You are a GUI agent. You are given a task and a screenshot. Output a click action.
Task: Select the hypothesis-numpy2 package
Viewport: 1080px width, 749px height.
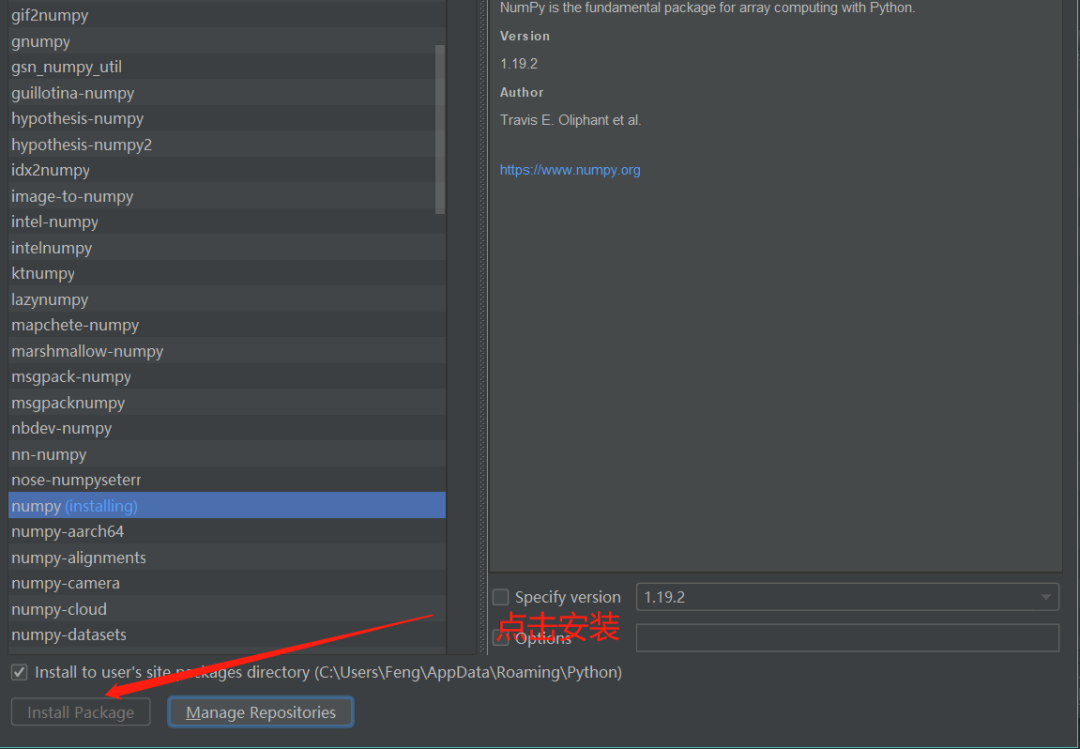227,144
